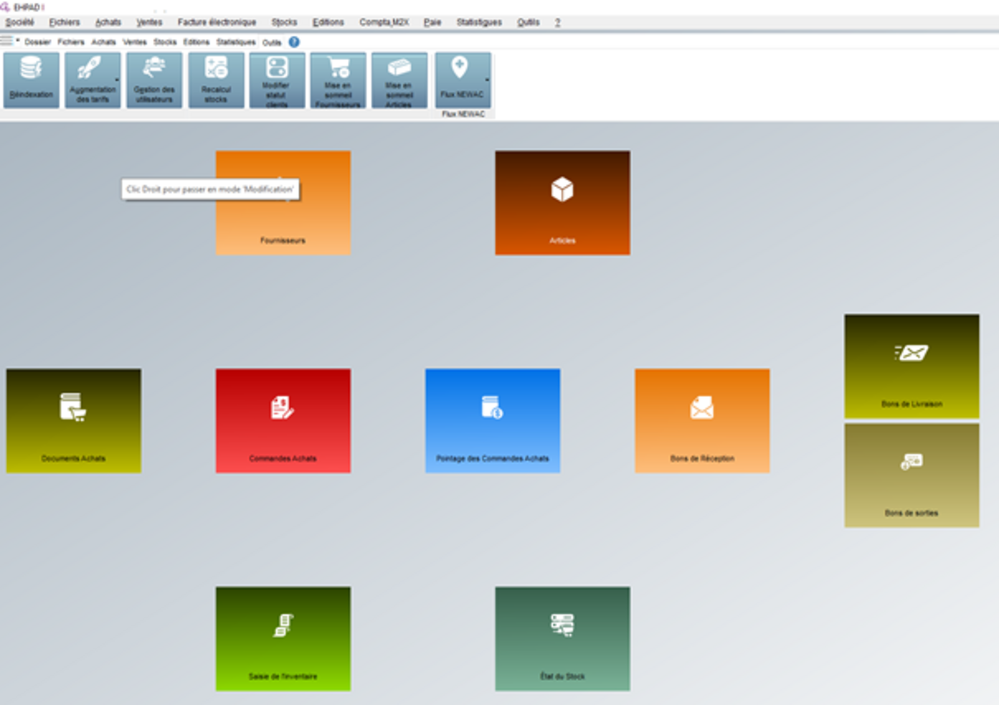
Task: Open the Facture électronique menu
Action: (x=216, y=22)
